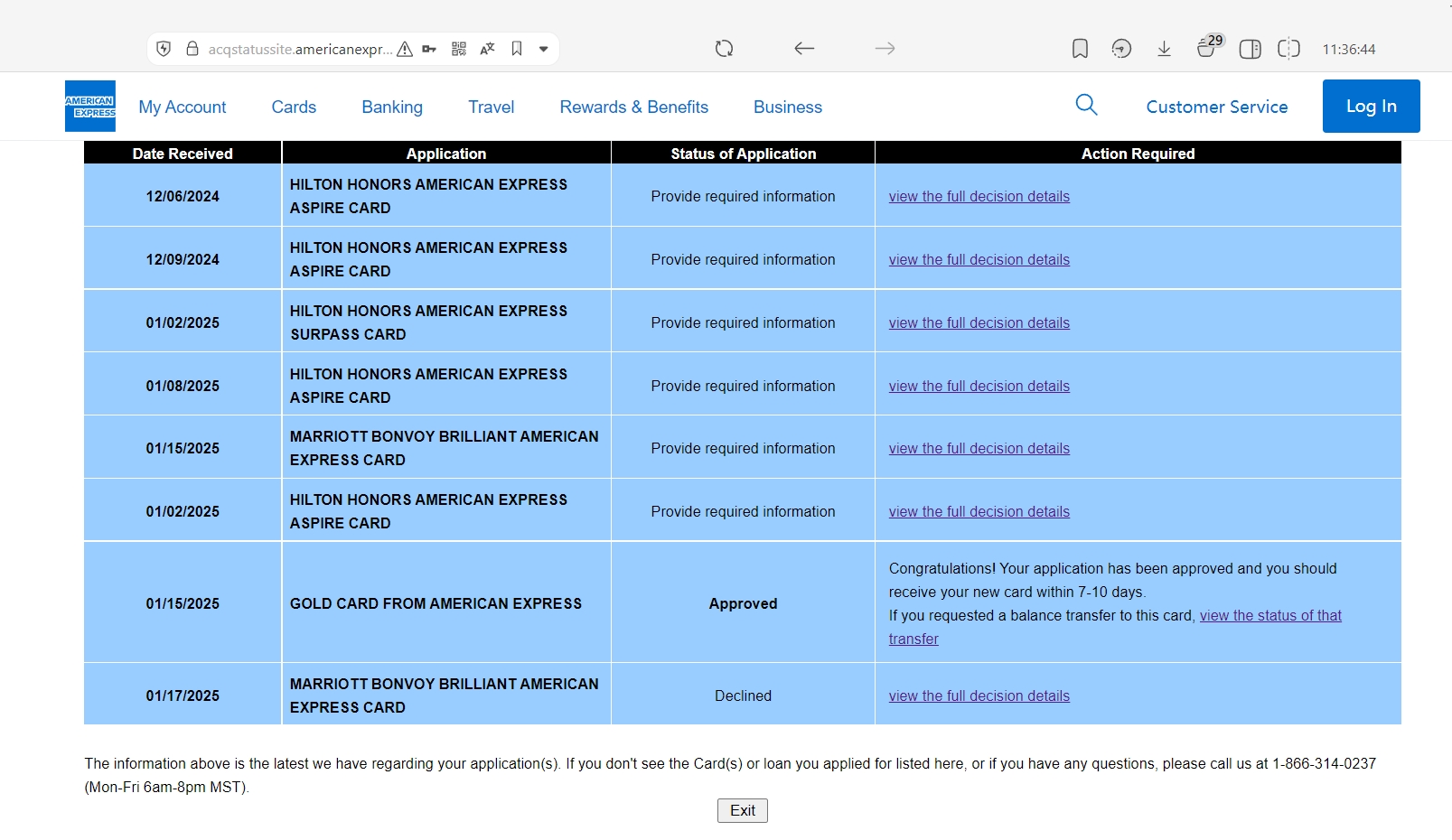Open the Business menu
The image size is (1452, 840).
tap(788, 107)
